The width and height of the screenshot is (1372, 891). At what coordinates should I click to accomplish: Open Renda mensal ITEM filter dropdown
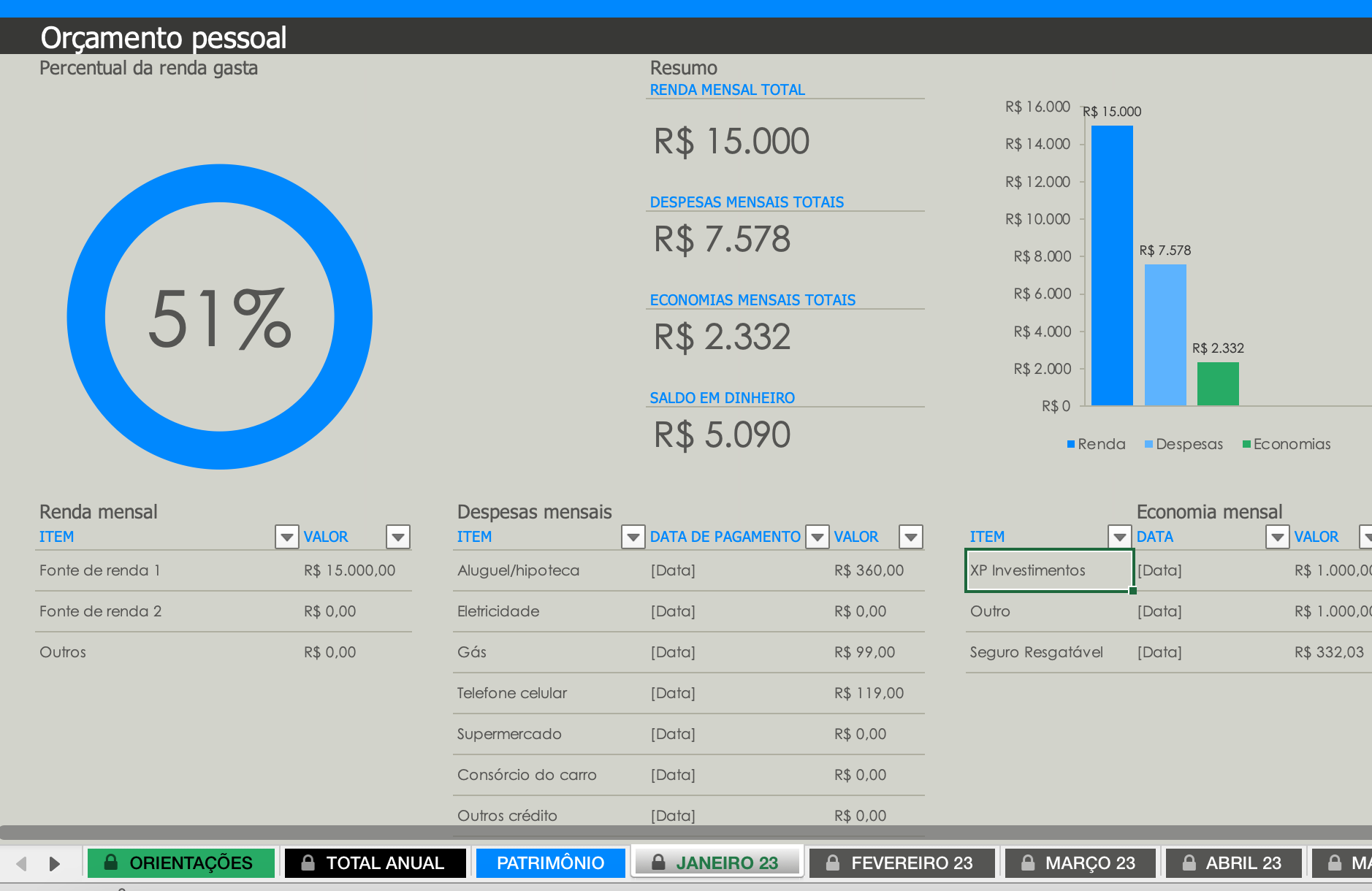tap(287, 537)
